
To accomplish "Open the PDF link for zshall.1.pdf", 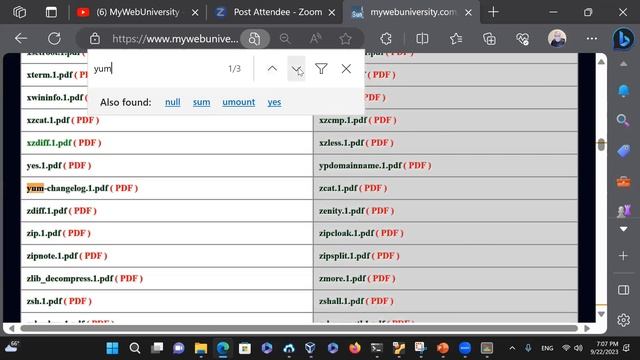I will 380,301.
